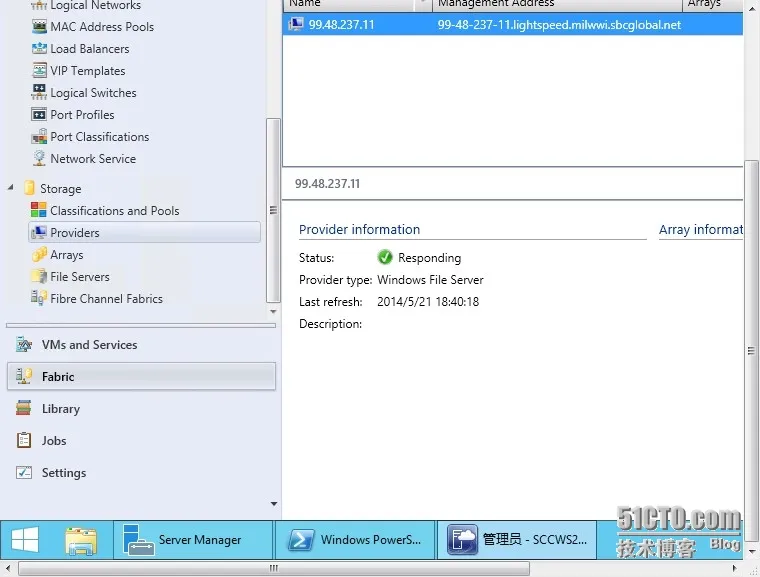Click the VIP Templates icon
The width and height of the screenshot is (760, 577).
(x=39, y=70)
